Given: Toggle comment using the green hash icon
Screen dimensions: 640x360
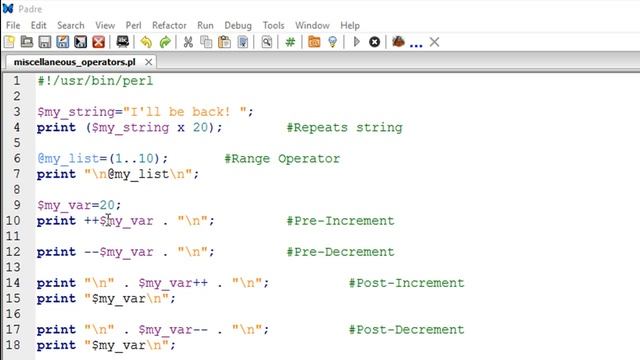Looking at the screenshot, I should (x=290, y=42).
